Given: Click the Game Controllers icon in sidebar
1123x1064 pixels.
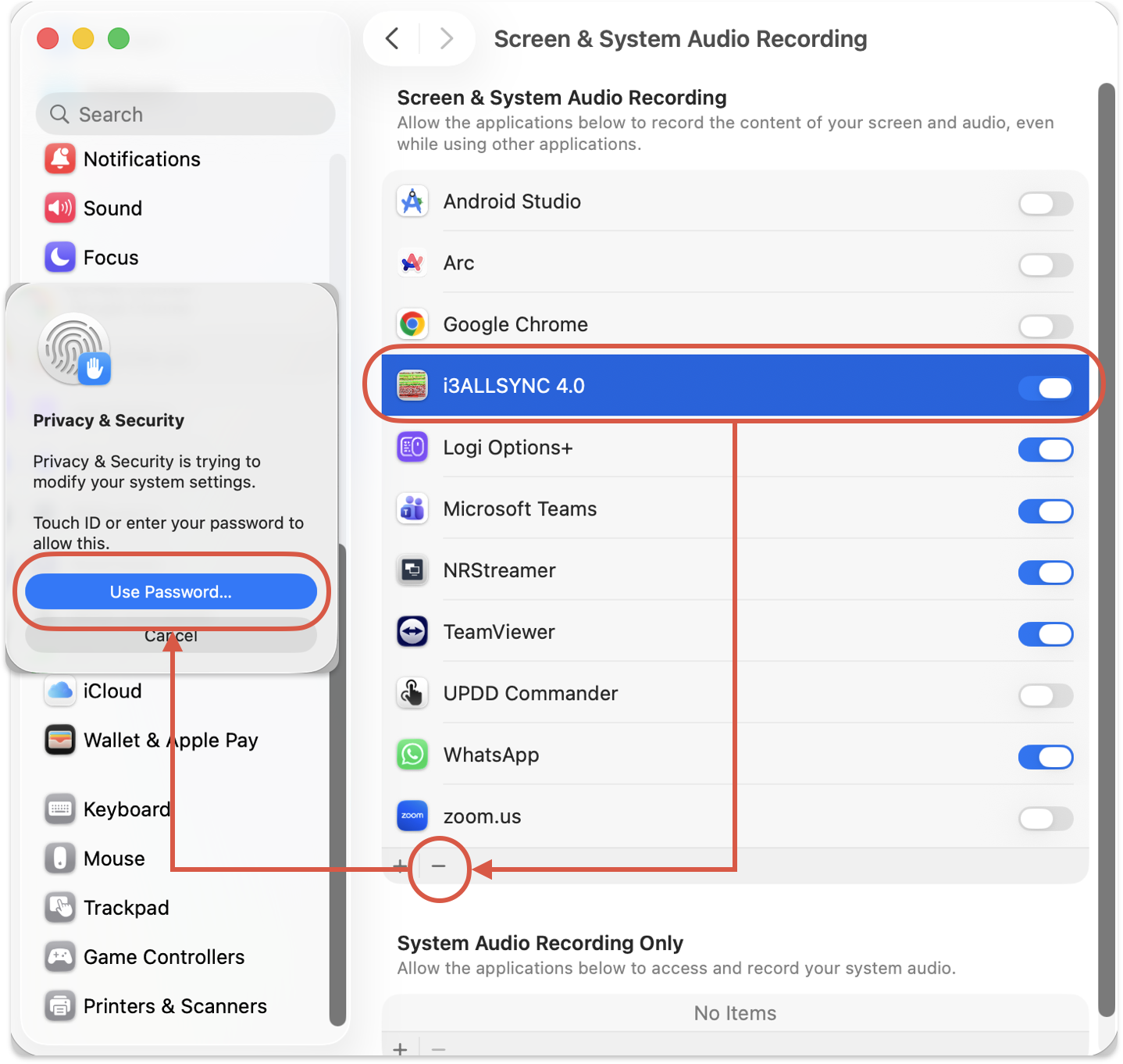Looking at the screenshot, I should point(60,957).
